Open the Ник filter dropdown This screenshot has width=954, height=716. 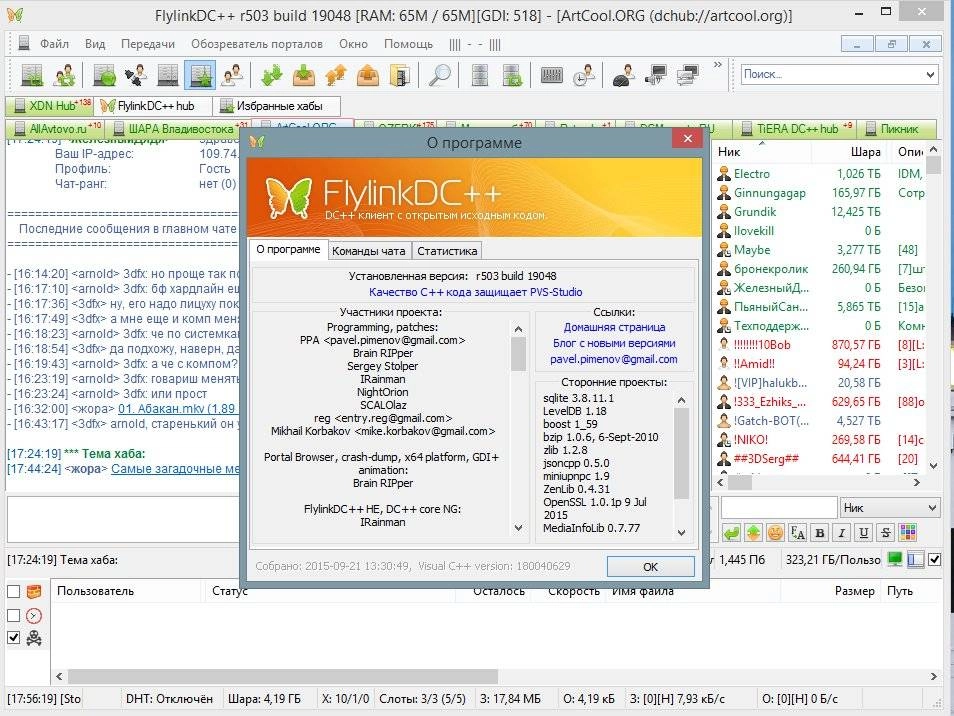click(890, 507)
